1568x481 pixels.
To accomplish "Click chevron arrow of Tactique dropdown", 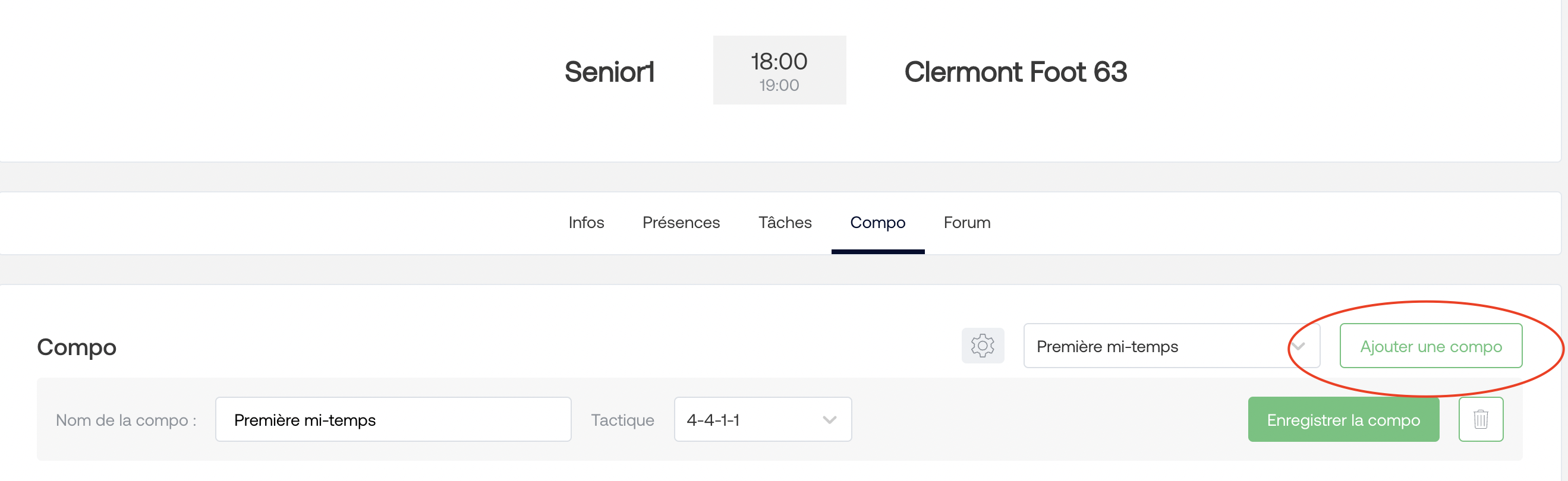I will [829, 420].
